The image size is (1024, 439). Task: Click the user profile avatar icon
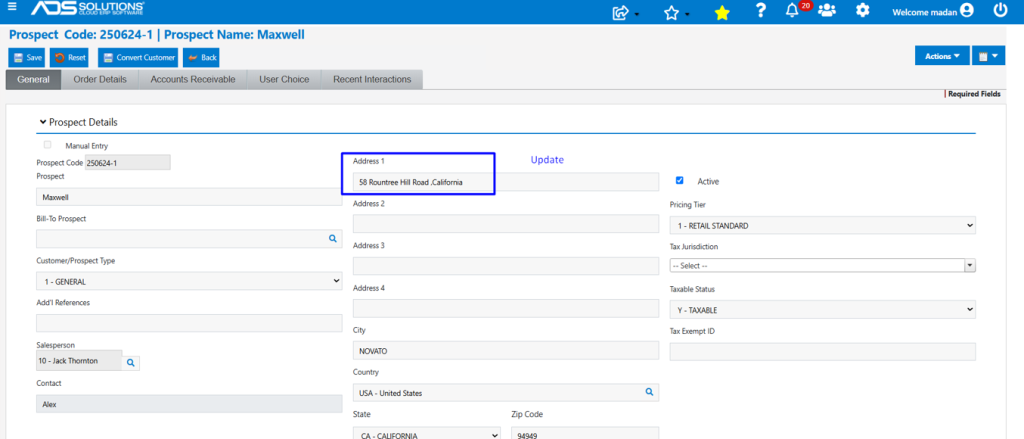[x=967, y=11]
